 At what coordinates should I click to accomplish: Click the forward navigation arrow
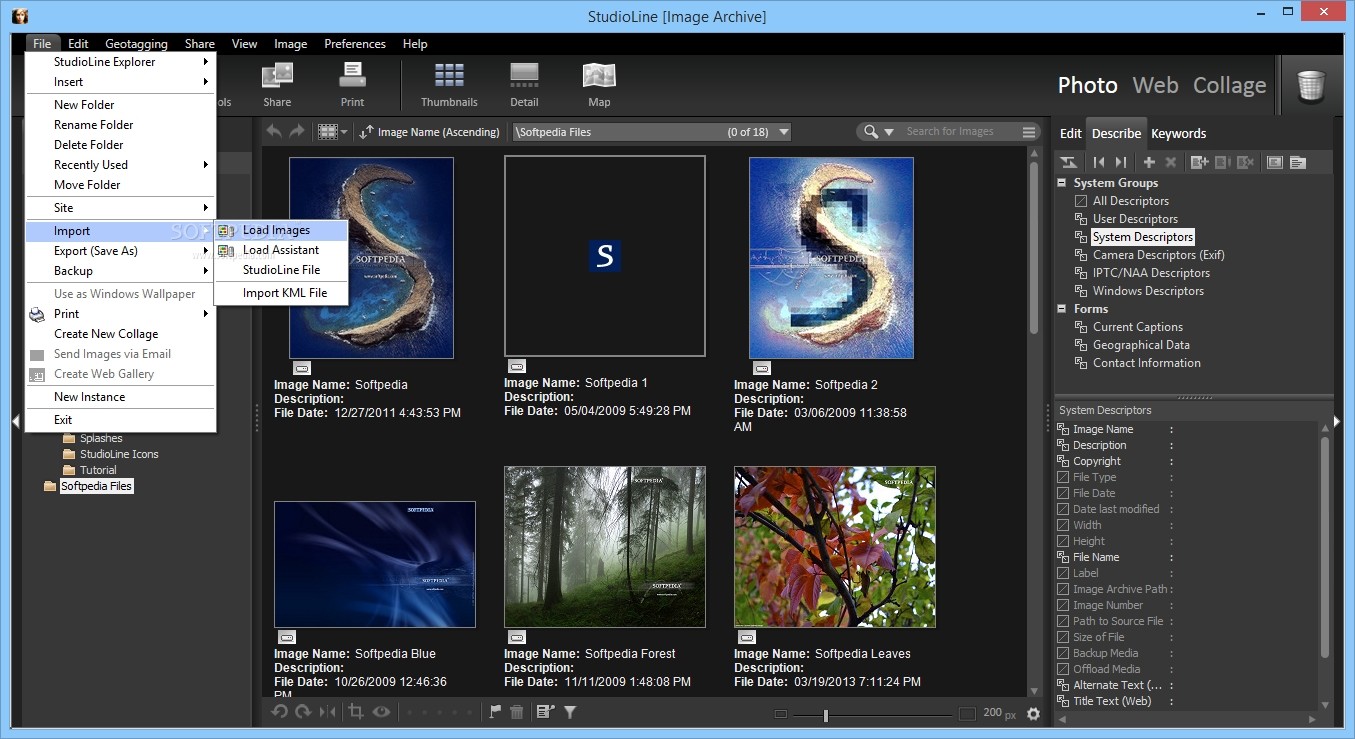[297, 131]
